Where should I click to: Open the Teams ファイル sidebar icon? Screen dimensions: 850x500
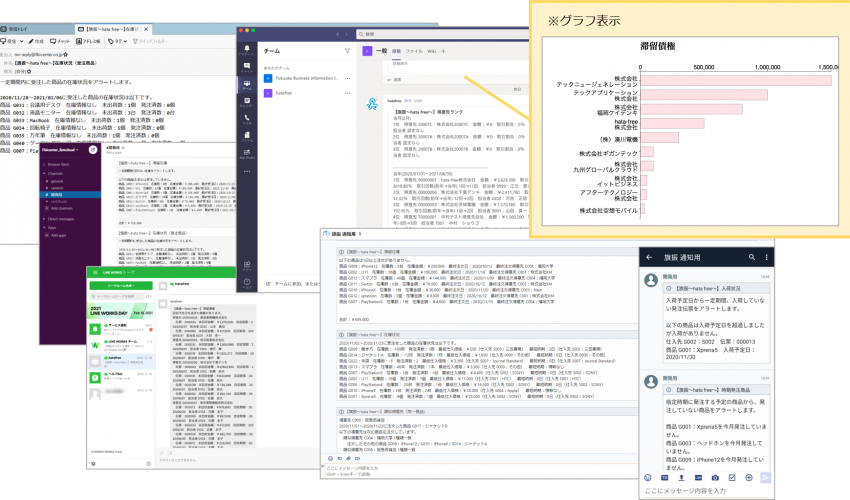[247, 136]
